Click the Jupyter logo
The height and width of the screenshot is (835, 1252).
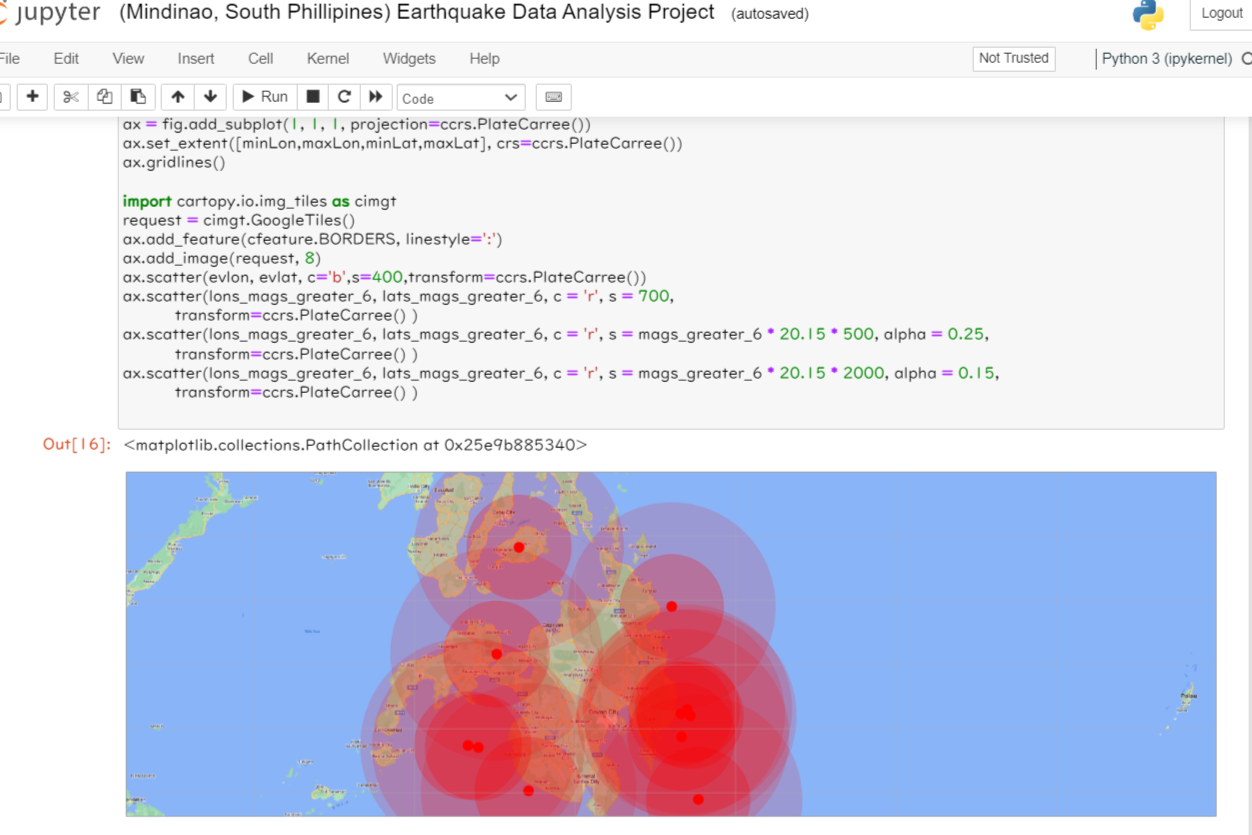point(51,13)
